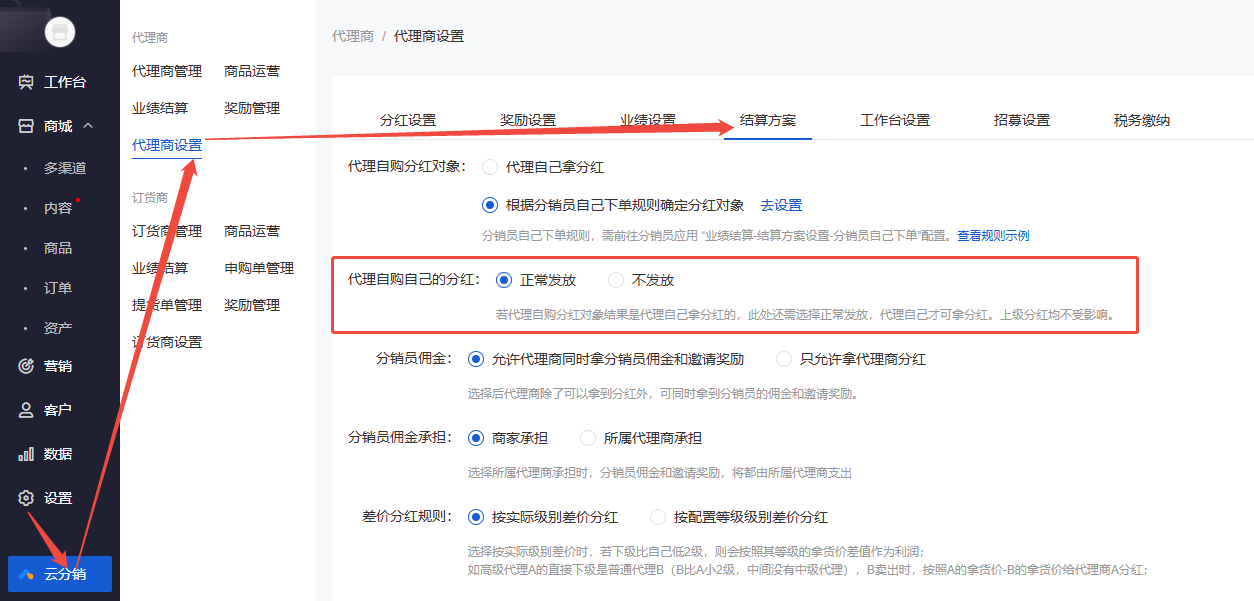Image resolution: width=1254 pixels, height=601 pixels.
Task: Open 工作台 workbench icon in sidebar
Action: pyautogui.click(x=26, y=82)
